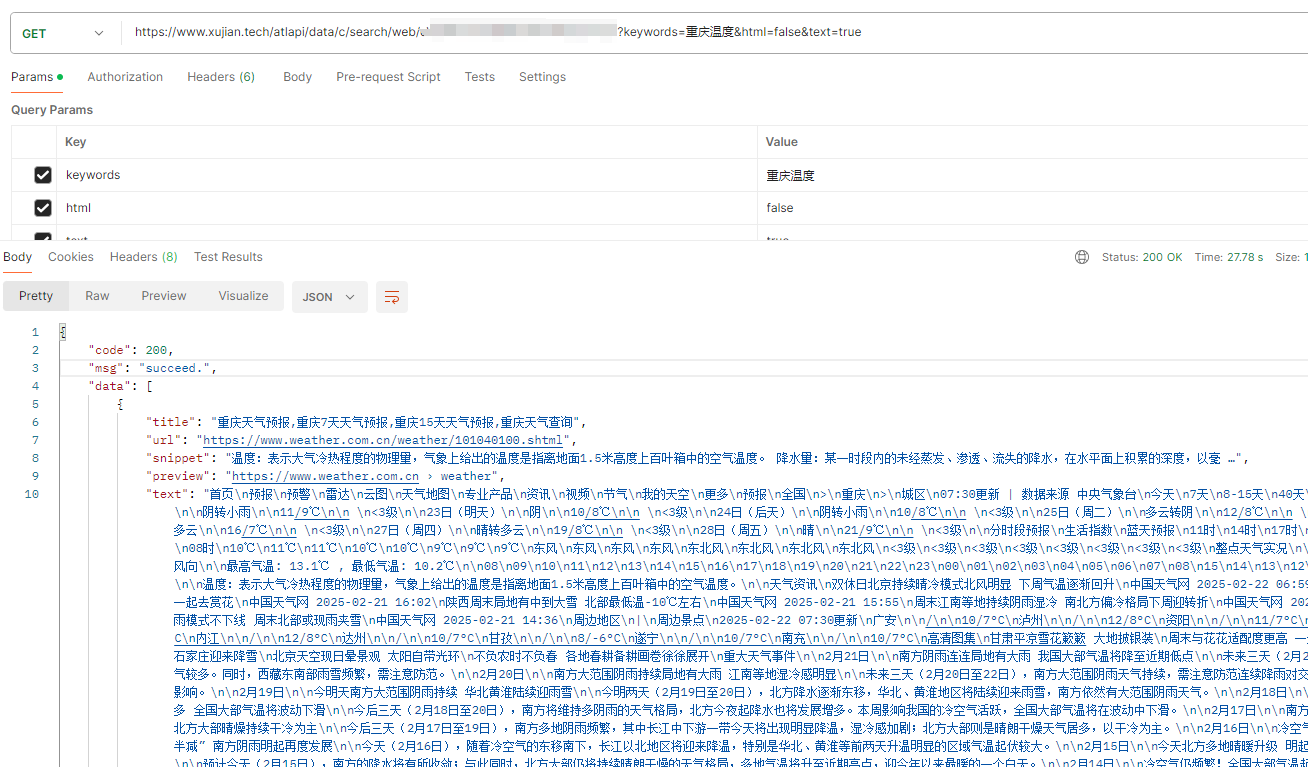Open the Settings tab
Image resolution: width=1308 pixels, height=767 pixels.
542,77
